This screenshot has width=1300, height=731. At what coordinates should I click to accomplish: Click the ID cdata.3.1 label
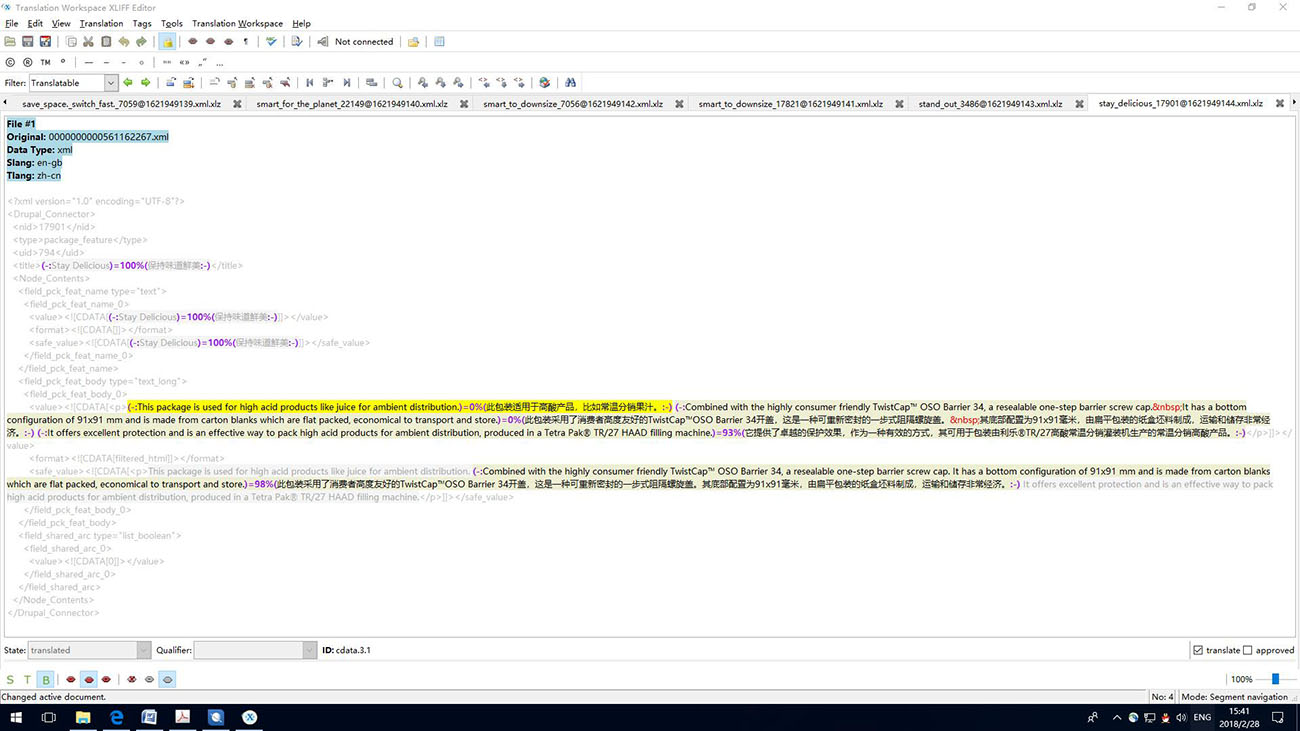click(x=346, y=650)
